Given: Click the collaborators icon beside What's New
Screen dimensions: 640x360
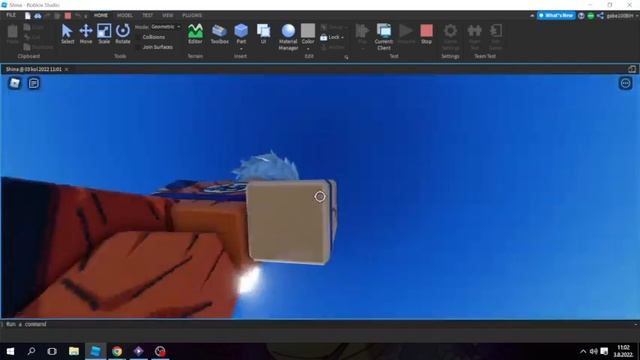Looking at the screenshot, I should pyautogui.click(x=581, y=16).
